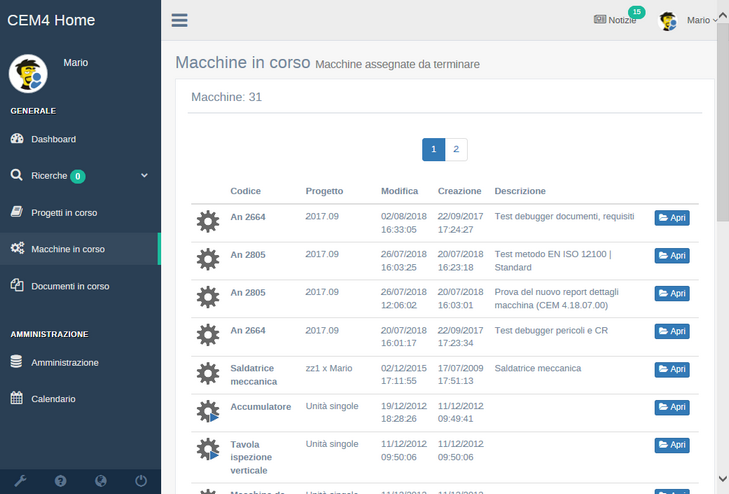Open Dashboard from the sidebar
This screenshot has width=729, height=494.
point(53,139)
